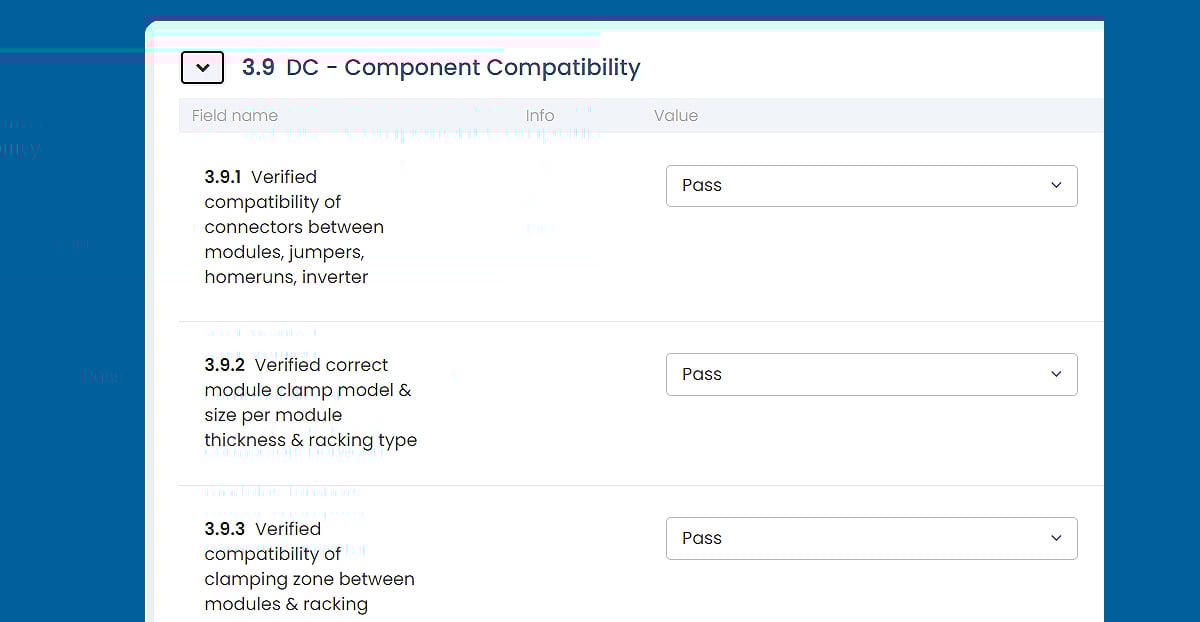Click the 3.9.3 clamping zone row label
Screen dimensions: 1200x622
click(310, 566)
